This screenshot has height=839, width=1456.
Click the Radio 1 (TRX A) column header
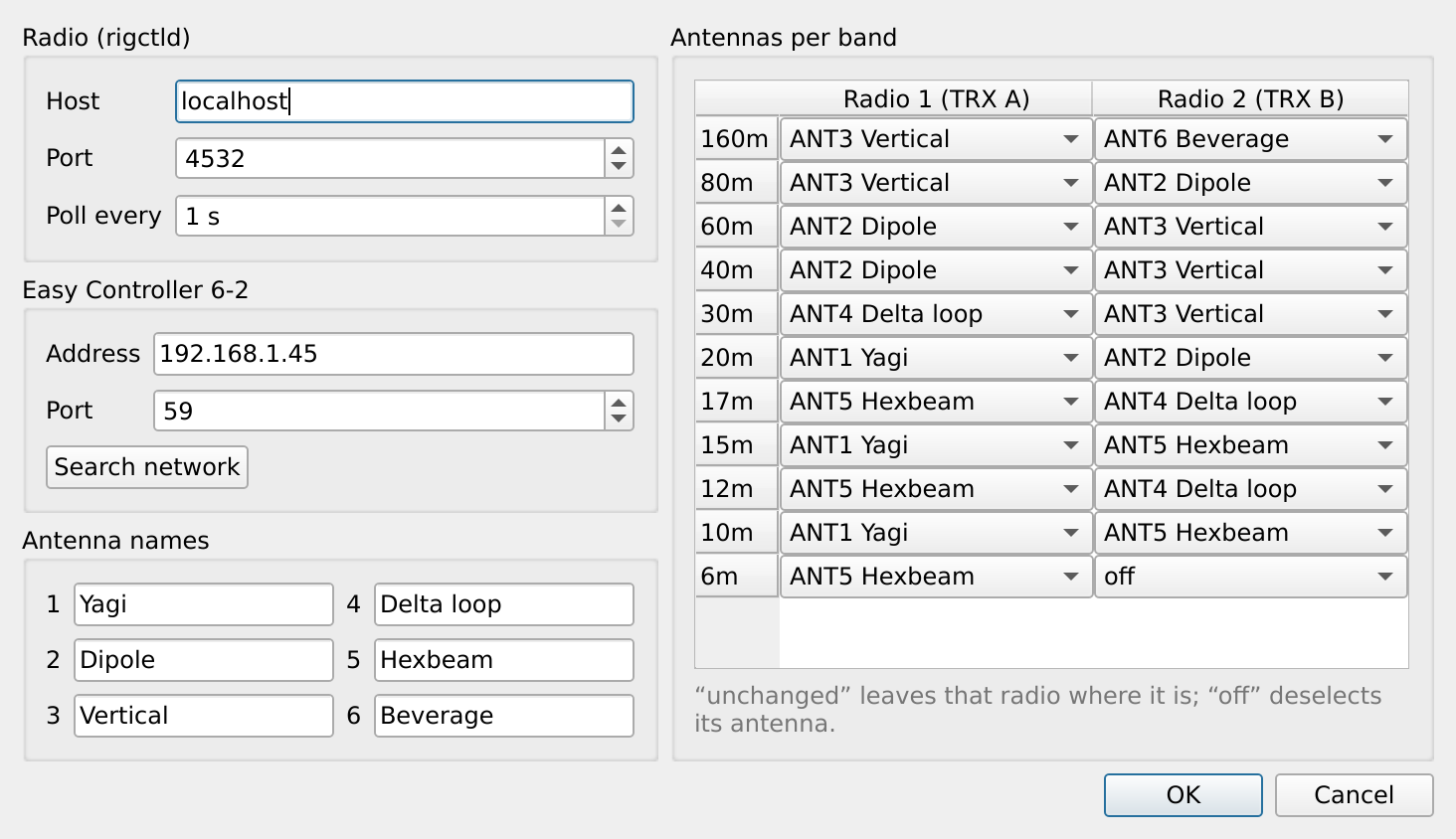(x=936, y=98)
